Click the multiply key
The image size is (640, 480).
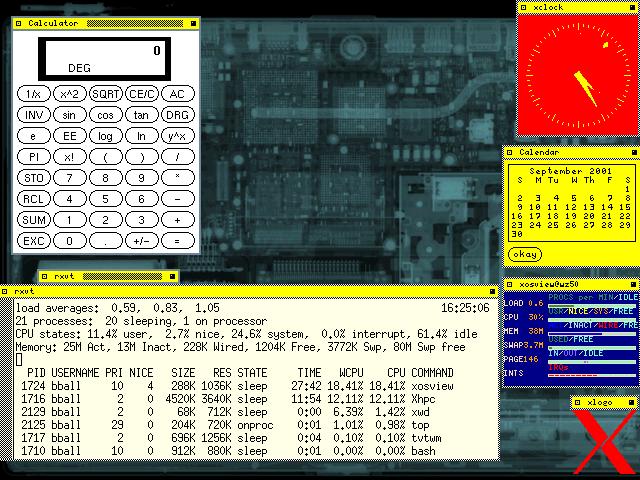click(x=178, y=178)
